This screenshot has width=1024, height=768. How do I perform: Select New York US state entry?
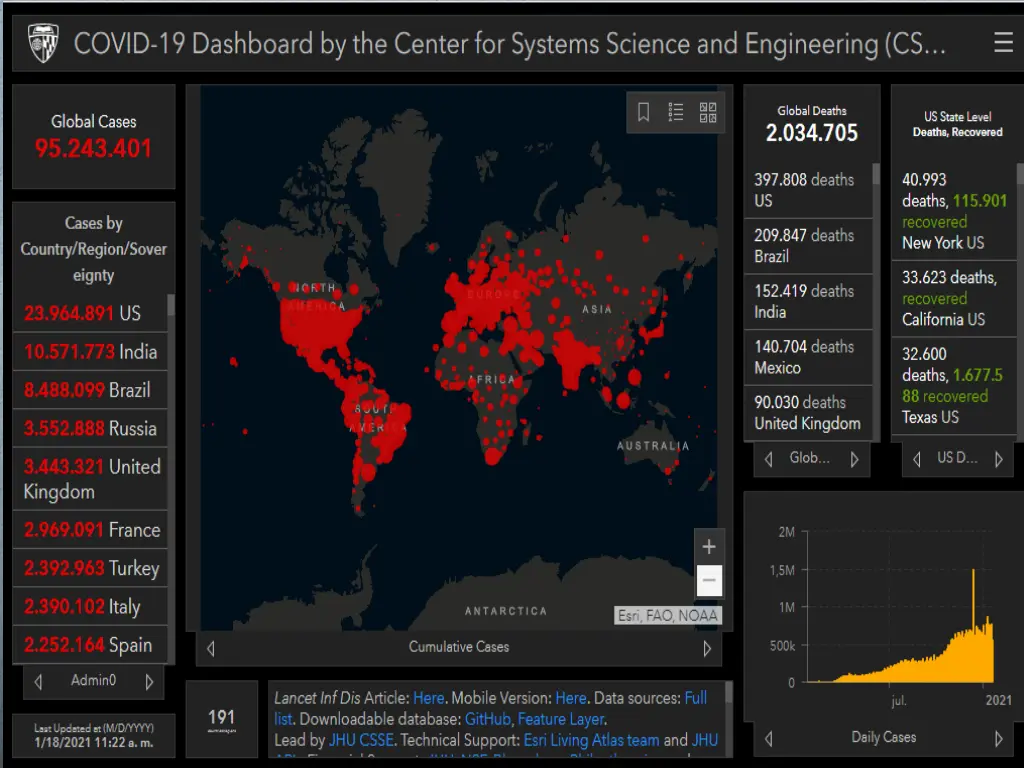coord(954,211)
